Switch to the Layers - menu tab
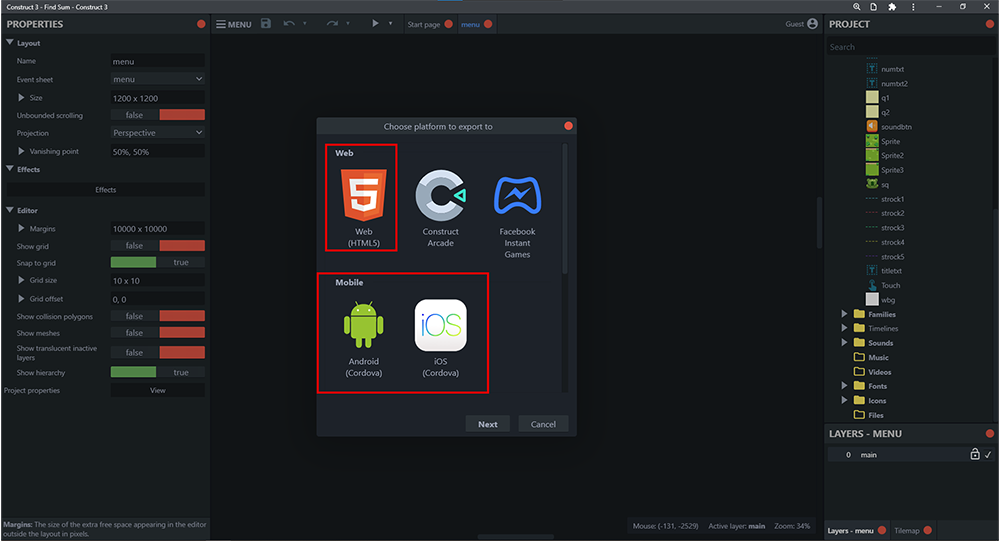 (851, 531)
